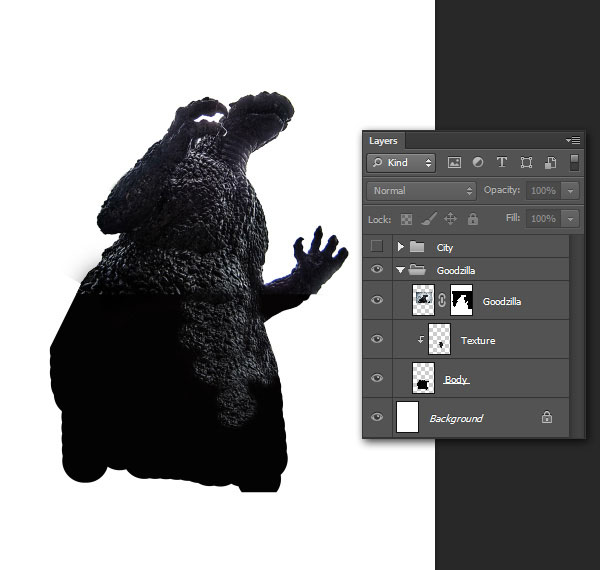Image resolution: width=600 pixels, height=570 pixels.
Task: Open the Kind filter type dropdown
Action: [401, 163]
